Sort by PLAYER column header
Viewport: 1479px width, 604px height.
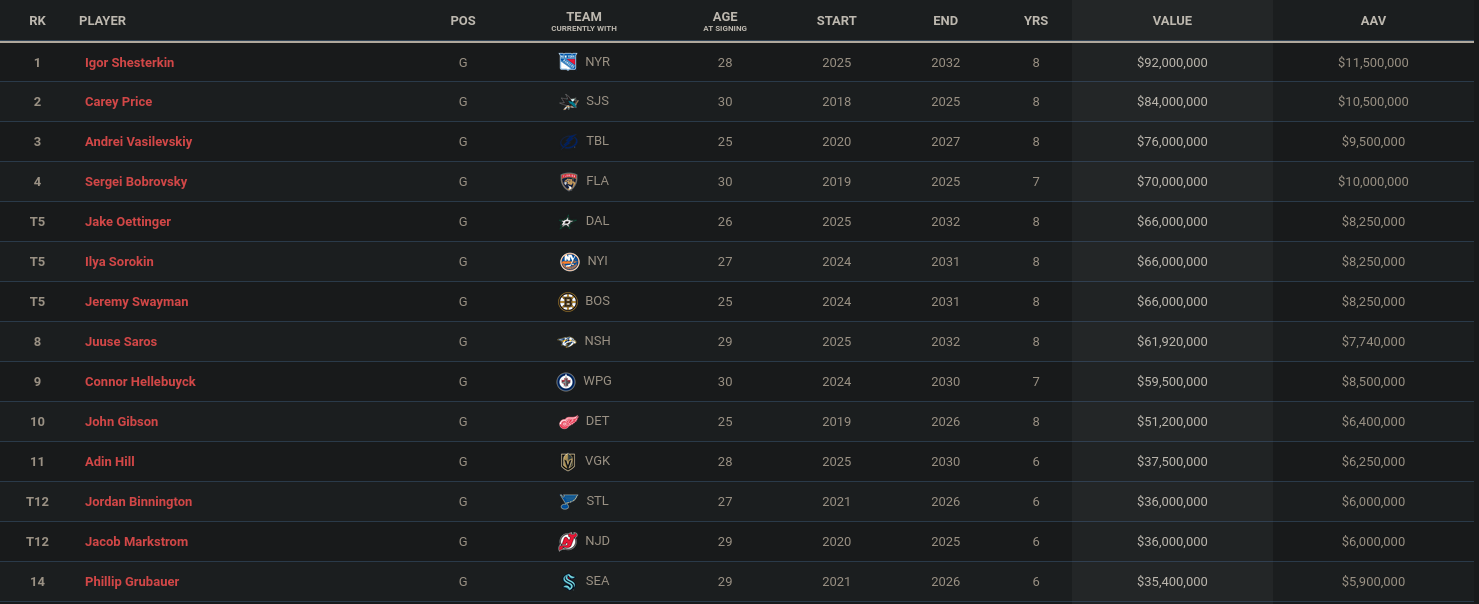point(102,20)
